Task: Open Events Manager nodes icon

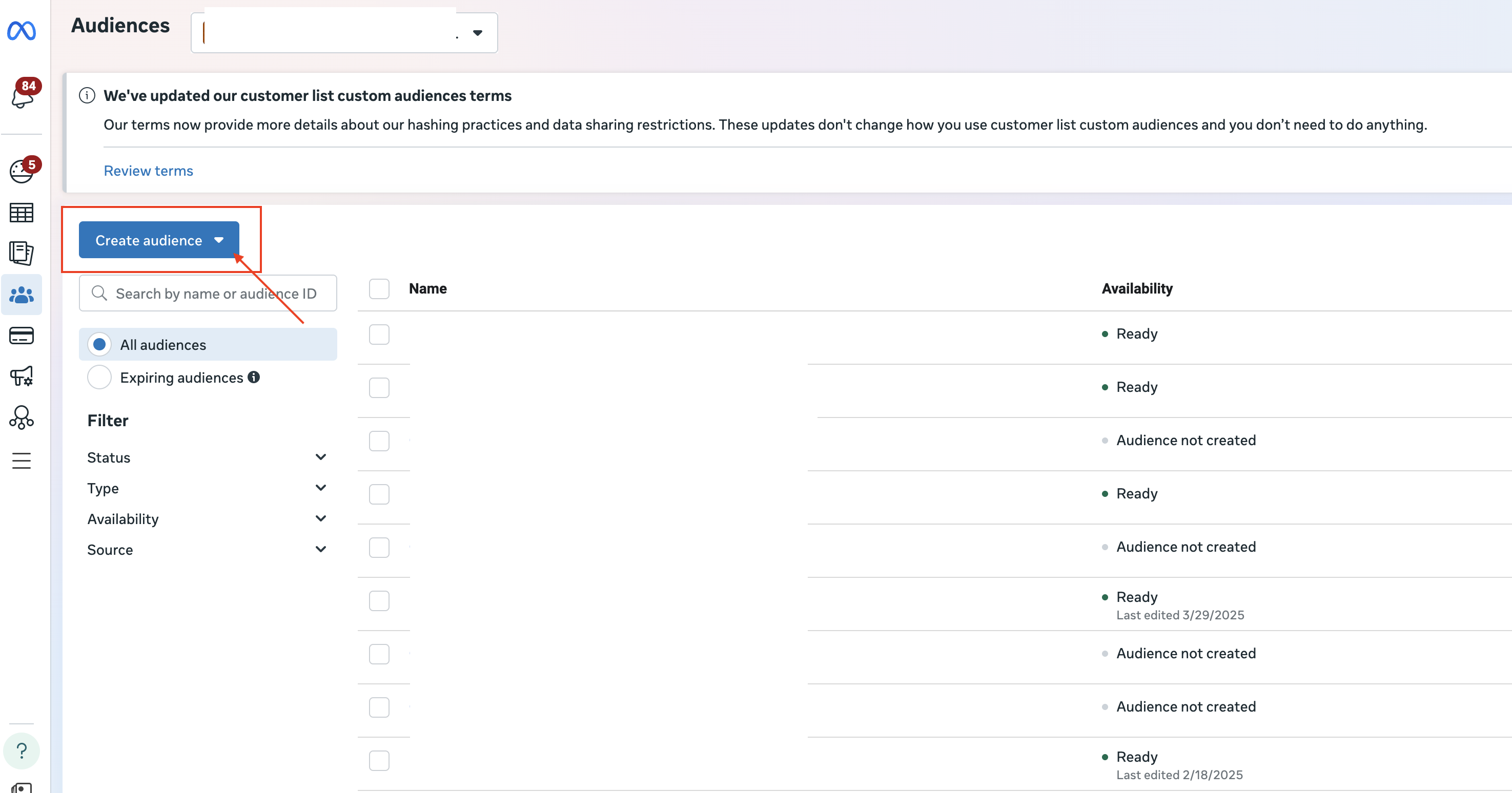Action: tap(22, 418)
